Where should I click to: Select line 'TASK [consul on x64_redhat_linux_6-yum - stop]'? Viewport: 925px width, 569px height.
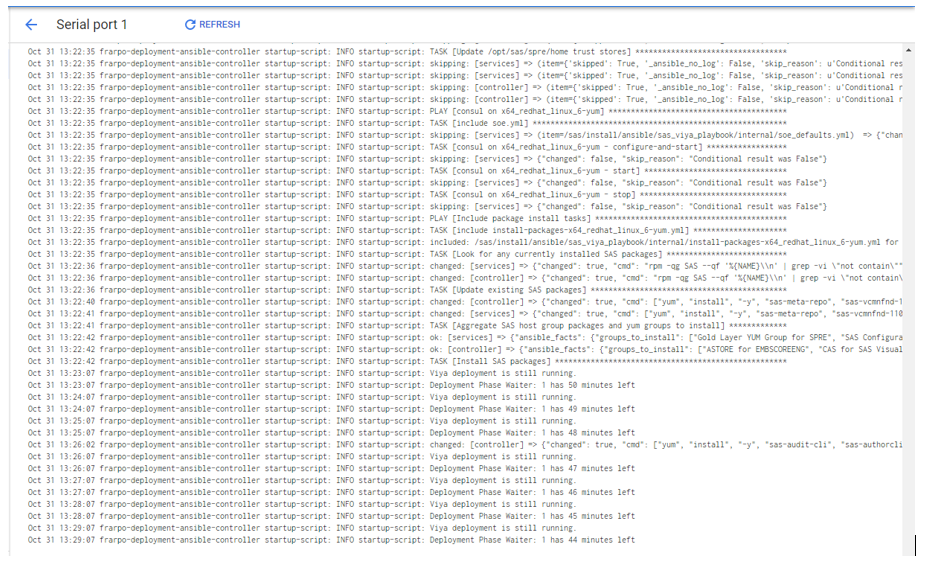tap(407, 195)
